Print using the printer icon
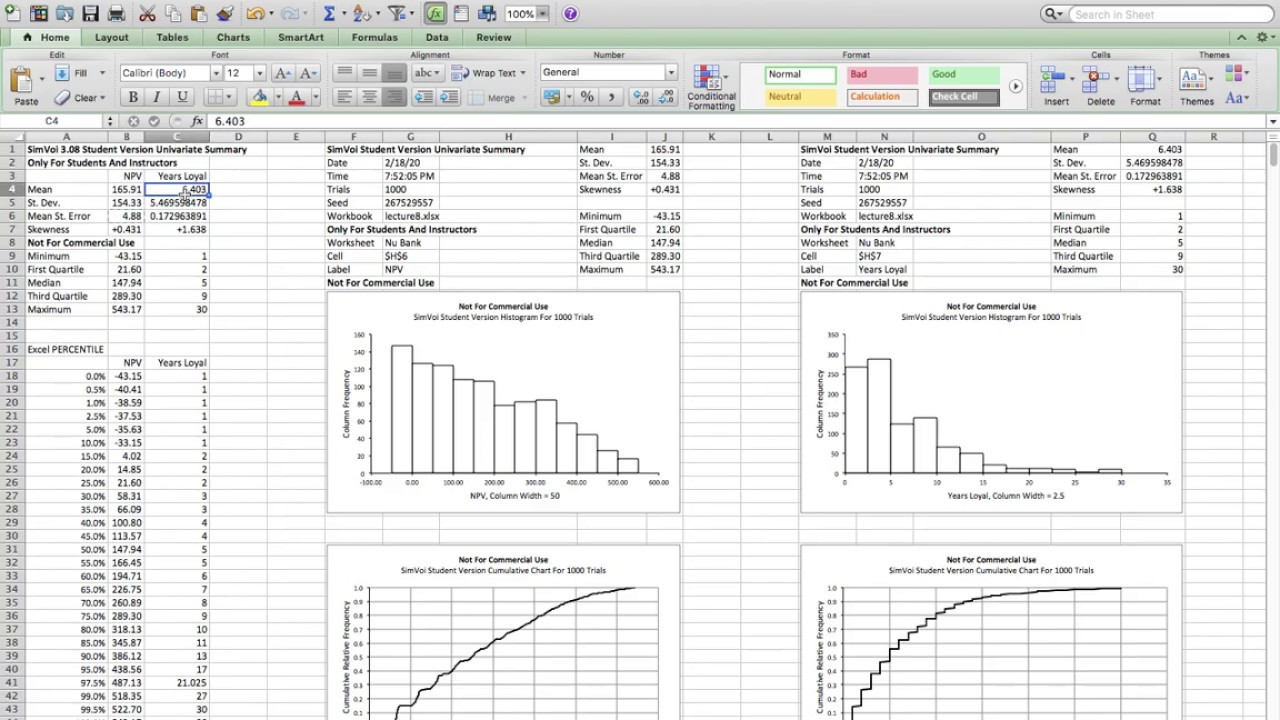 pos(116,14)
